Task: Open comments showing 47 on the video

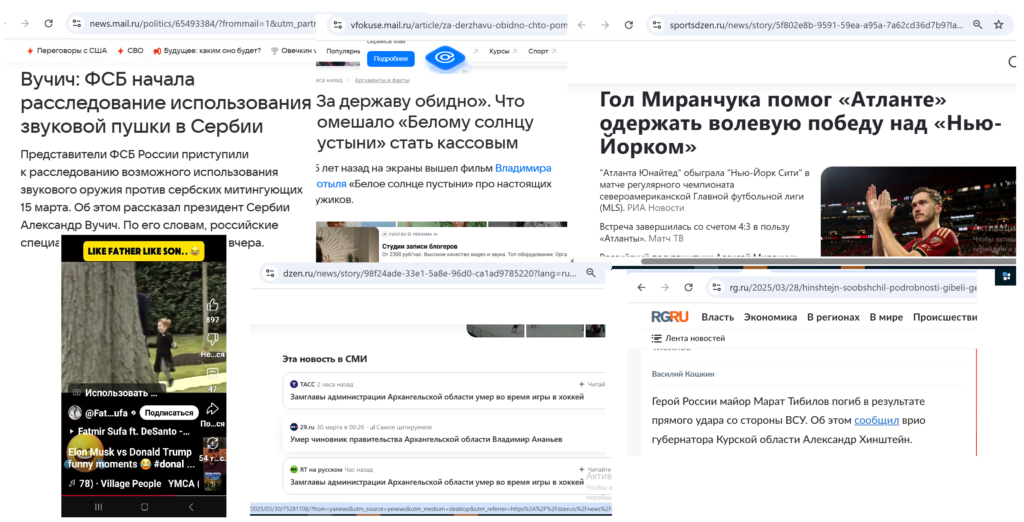Action: tap(212, 373)
